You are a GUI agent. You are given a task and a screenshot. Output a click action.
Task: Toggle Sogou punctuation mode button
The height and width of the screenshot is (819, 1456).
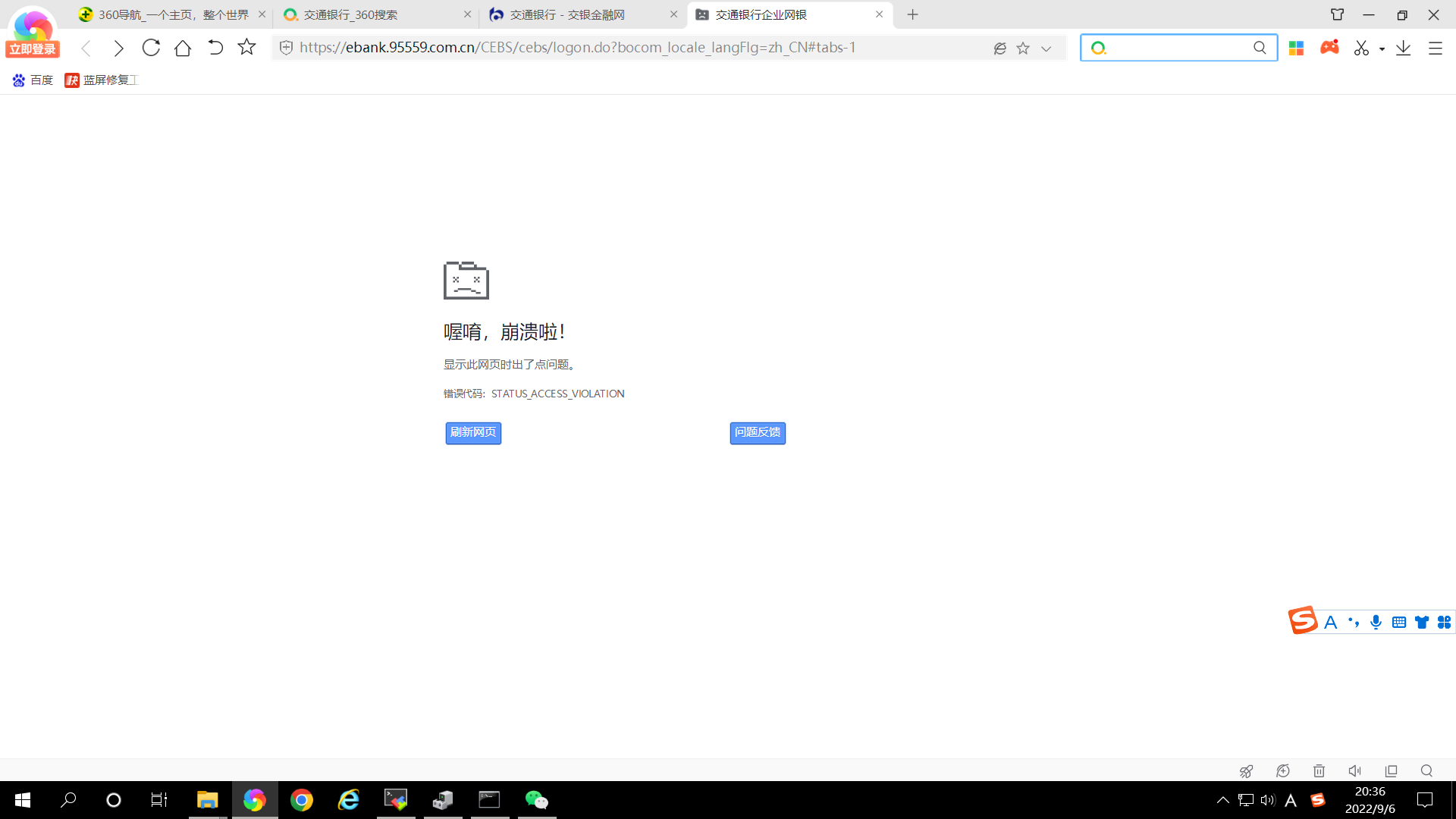coord(1354,623)
